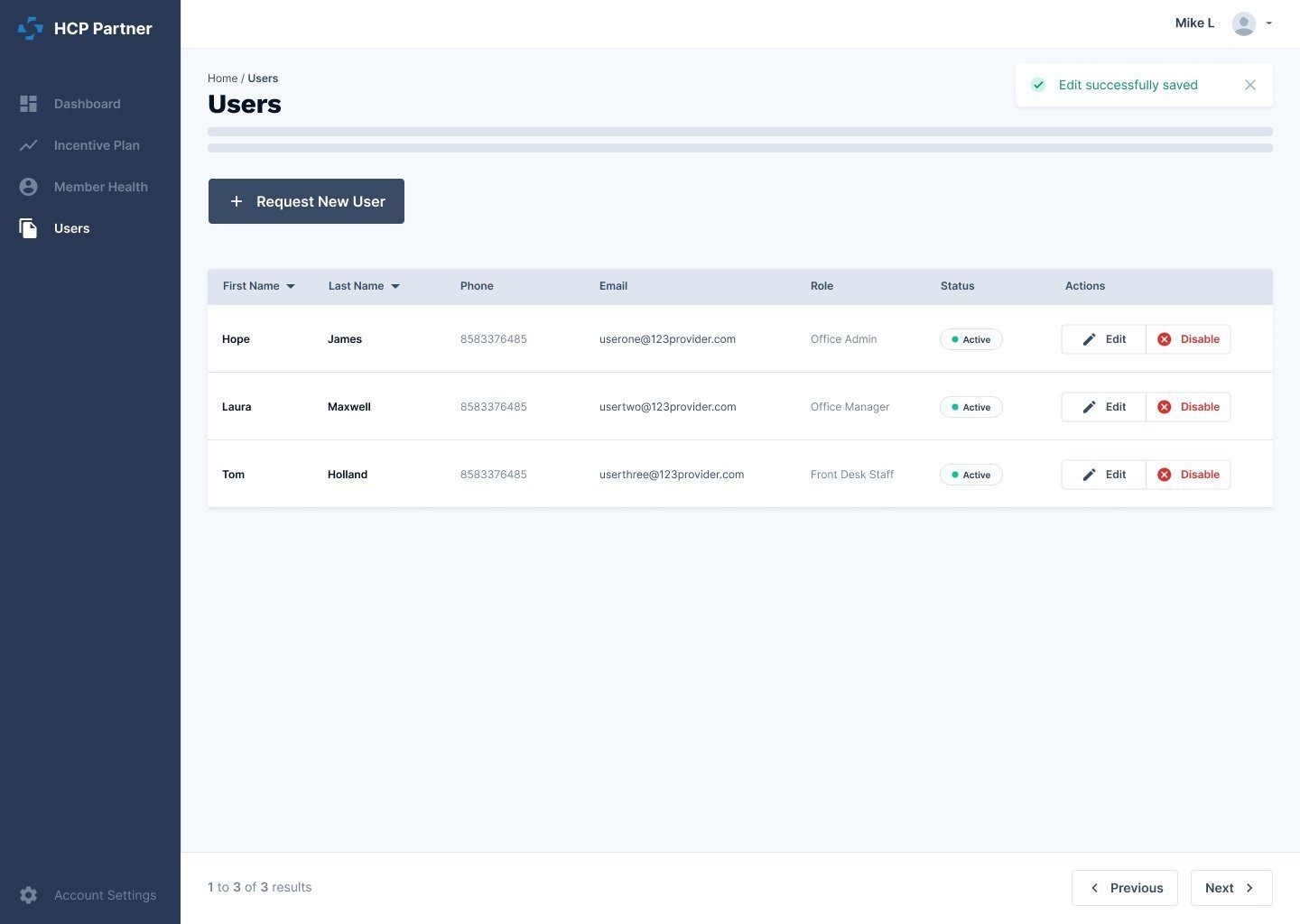1300x924 pixels.
Task: Expand the account menu chevron beside the avatar
Action: (x=1268, y=24)
